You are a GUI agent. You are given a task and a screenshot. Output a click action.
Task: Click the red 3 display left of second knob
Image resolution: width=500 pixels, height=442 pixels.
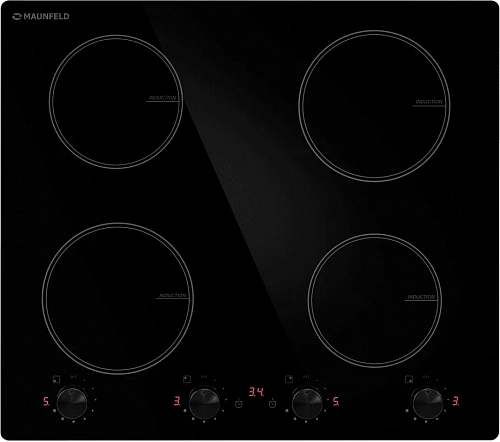tap(177, 401)
